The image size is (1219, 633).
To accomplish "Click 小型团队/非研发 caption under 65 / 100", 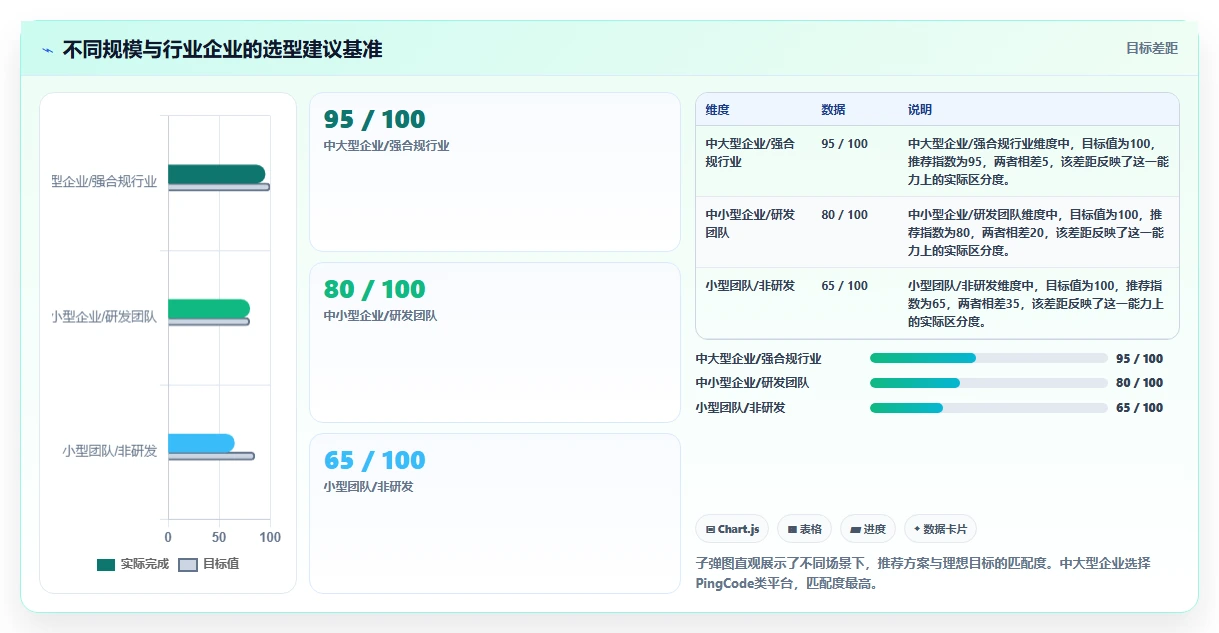I will tap(368, 487).
